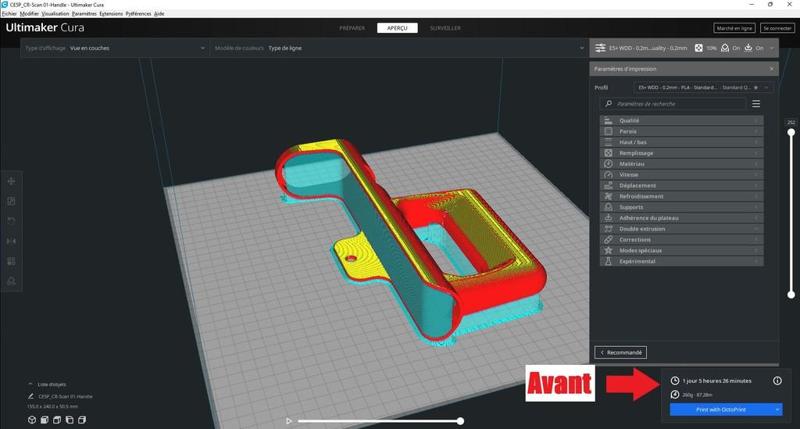Image resolution: width=800 pixels, height=429 pixels.
Task: Switch to top view cube icon
Action: coord(57,420)
